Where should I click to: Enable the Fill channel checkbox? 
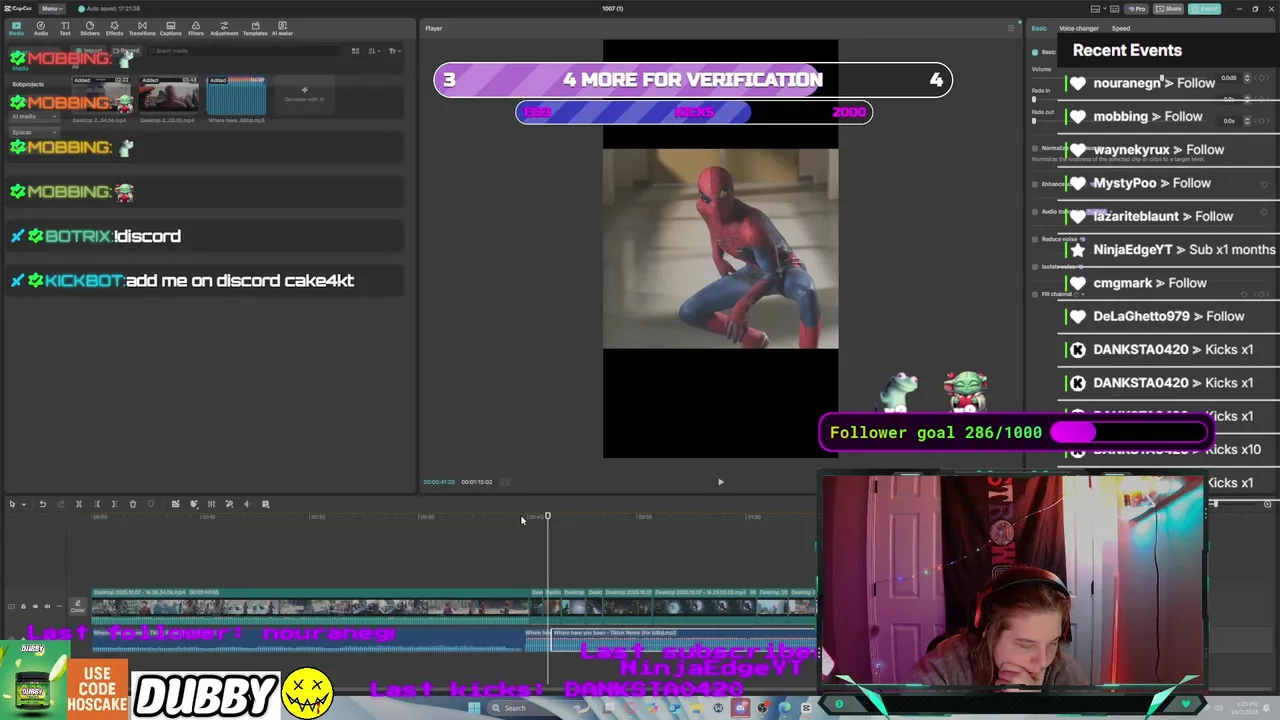1035,294
